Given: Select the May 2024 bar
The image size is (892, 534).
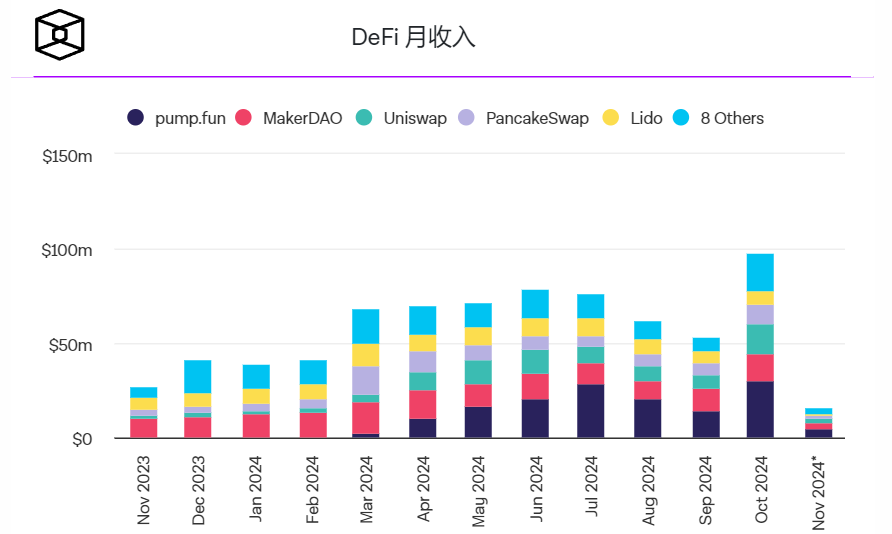Looking at the screenshot, I should [x=478, y=370].
